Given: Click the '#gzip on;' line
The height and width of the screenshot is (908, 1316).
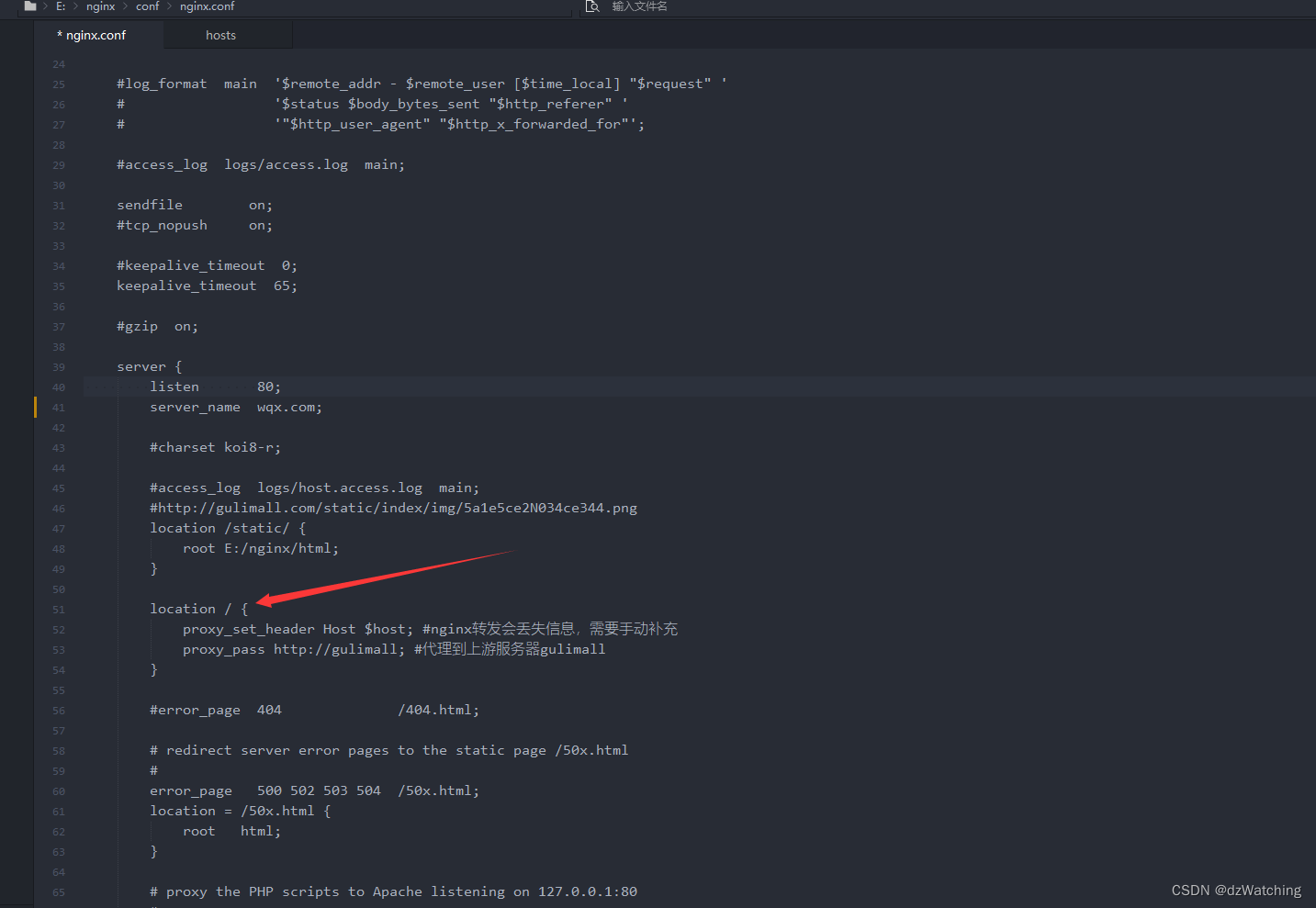Looking at the screenshot, I should coord(158,326).
